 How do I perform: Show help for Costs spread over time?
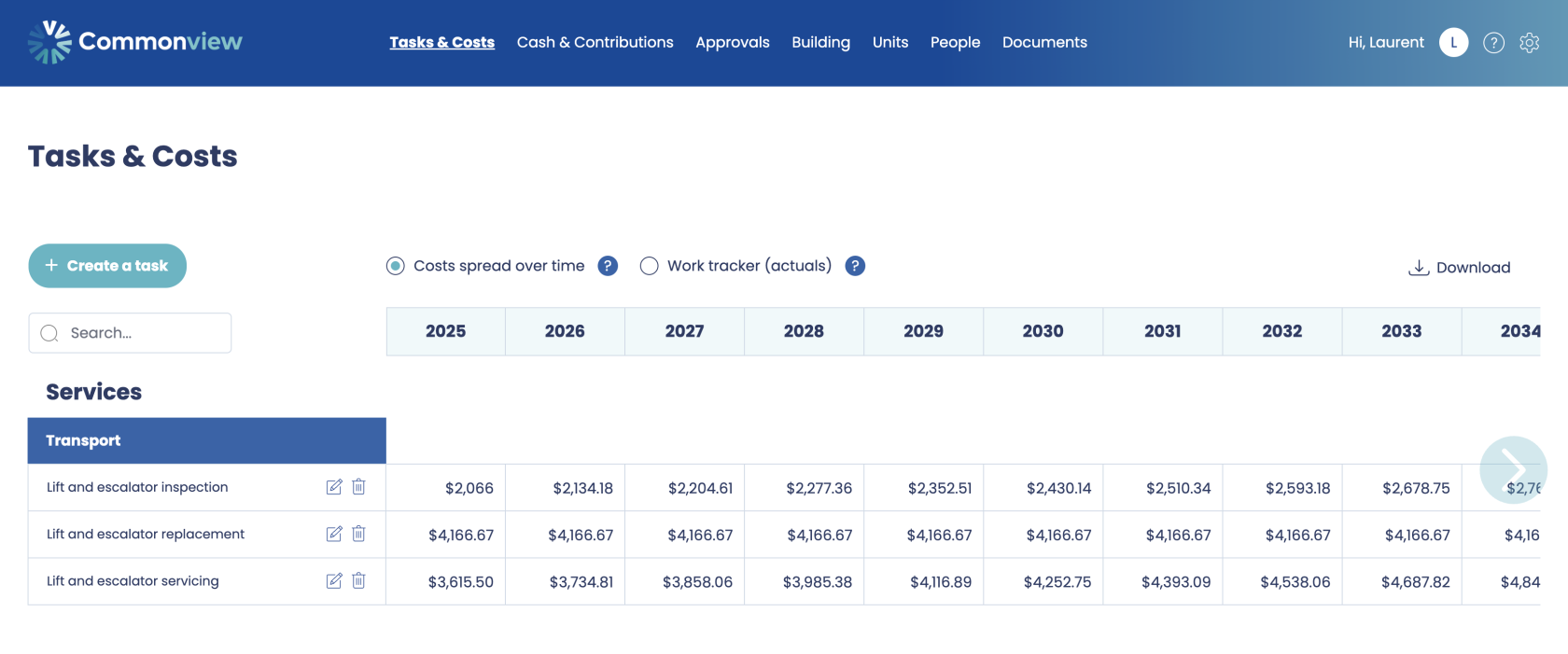click(608, 266)
